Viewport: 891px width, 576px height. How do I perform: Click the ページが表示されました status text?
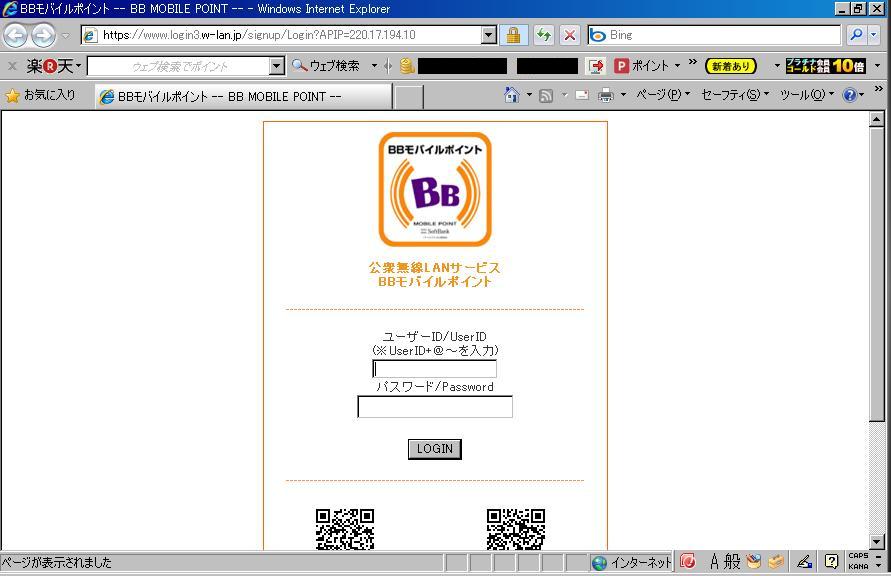[x=56, y=562]
